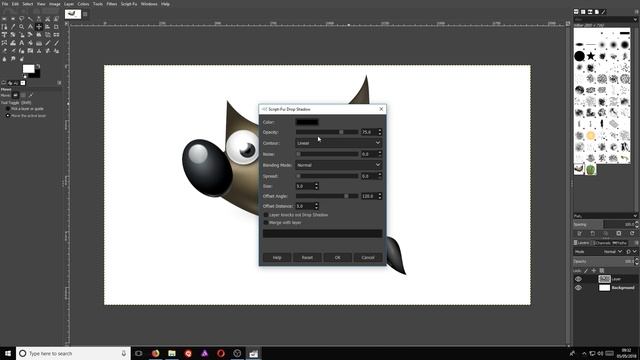Select the Scissors Select tool
The width and height of the screenshot is (640, 360).
point(47,19)
